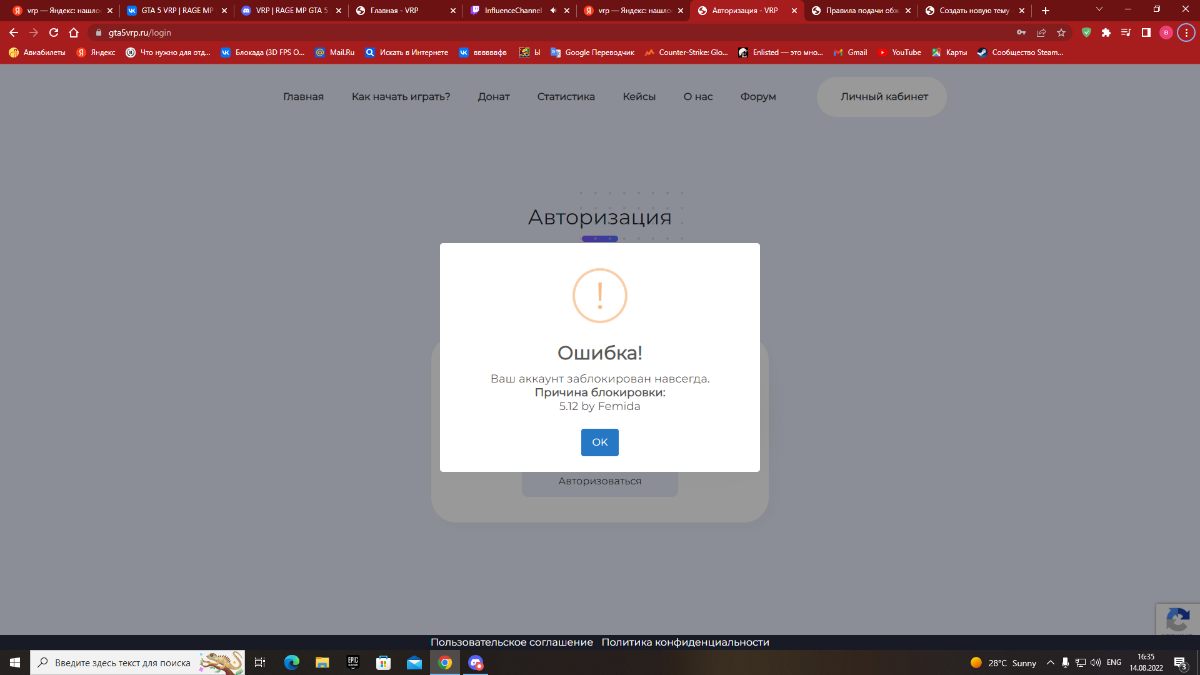
Task: Open the 'Статистика' menu item
Action: [x=565, y=97]
